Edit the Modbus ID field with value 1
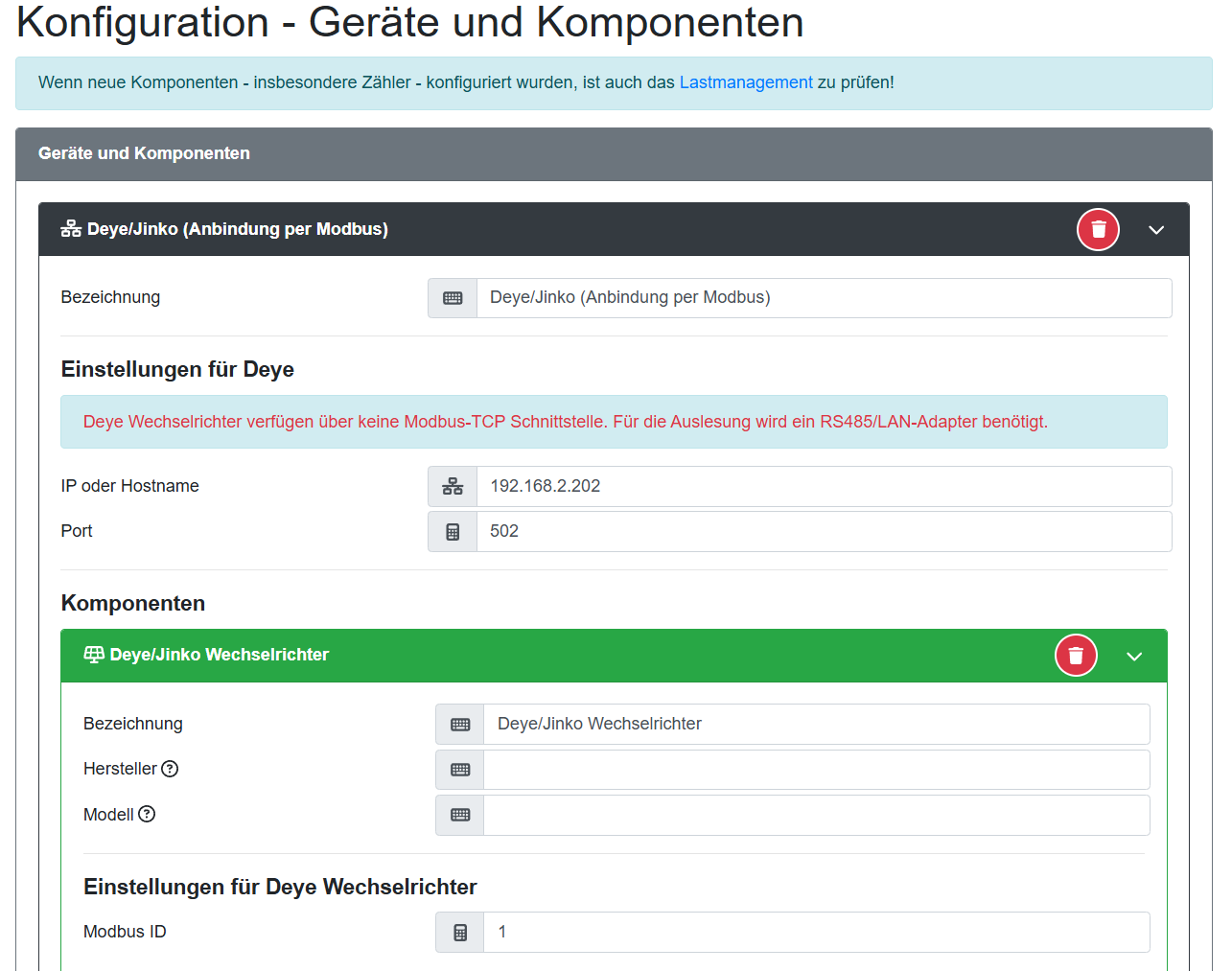This screenshot has width=1232, height=971. click(x=816, y=932)
